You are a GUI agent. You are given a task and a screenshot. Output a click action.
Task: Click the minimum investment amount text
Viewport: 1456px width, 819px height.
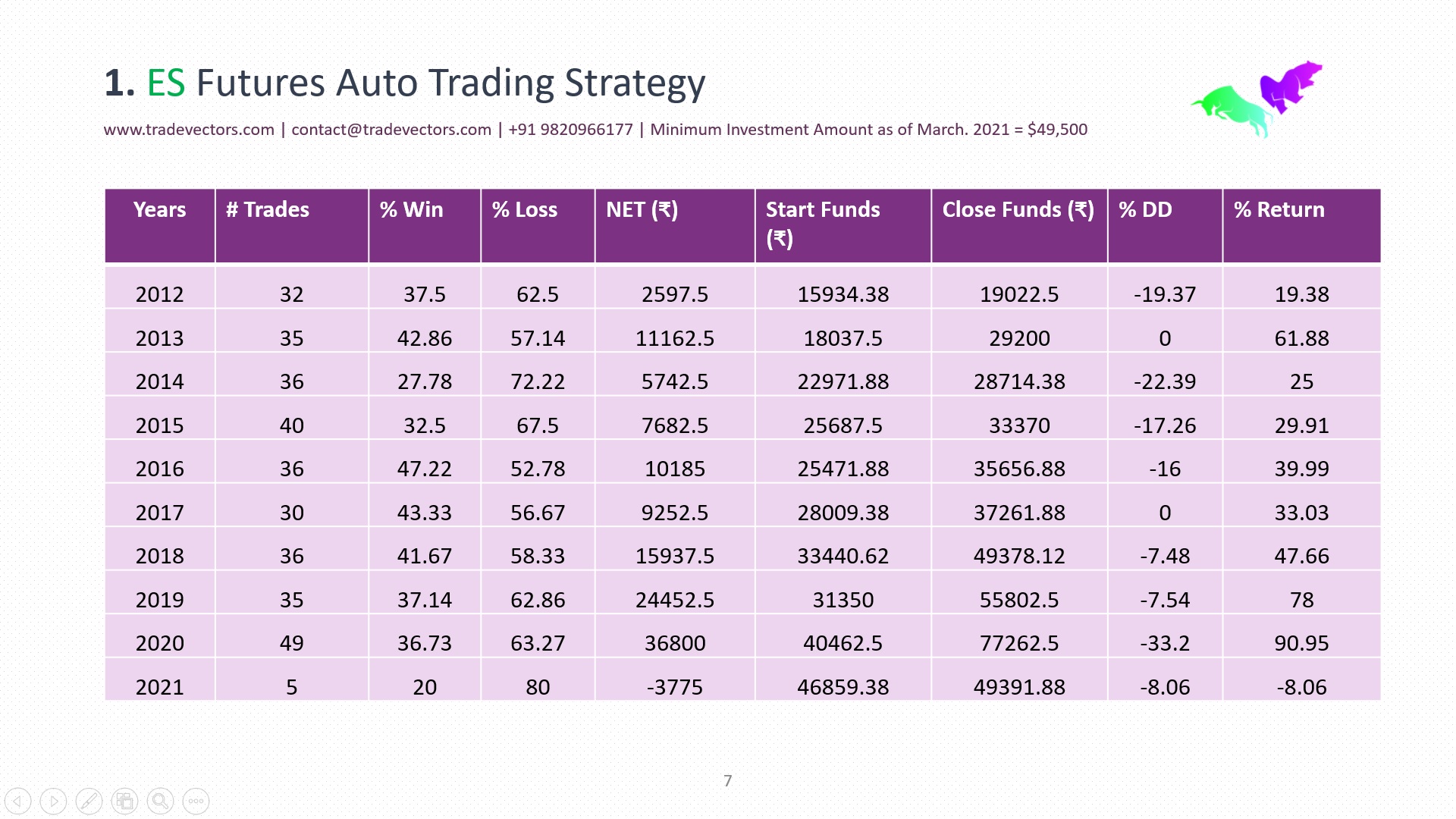click(x=868, y=130)
